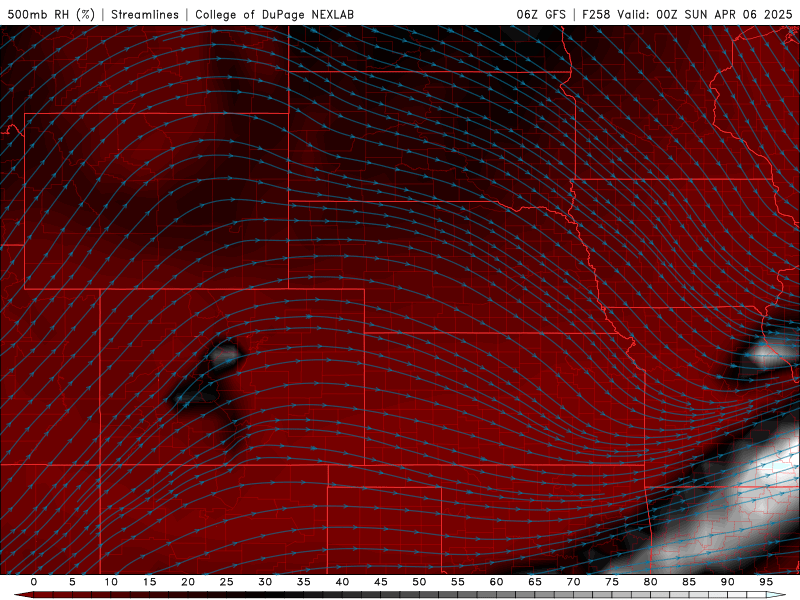
Task: Click the colorbar label "10"
Action: coord(111,582)
